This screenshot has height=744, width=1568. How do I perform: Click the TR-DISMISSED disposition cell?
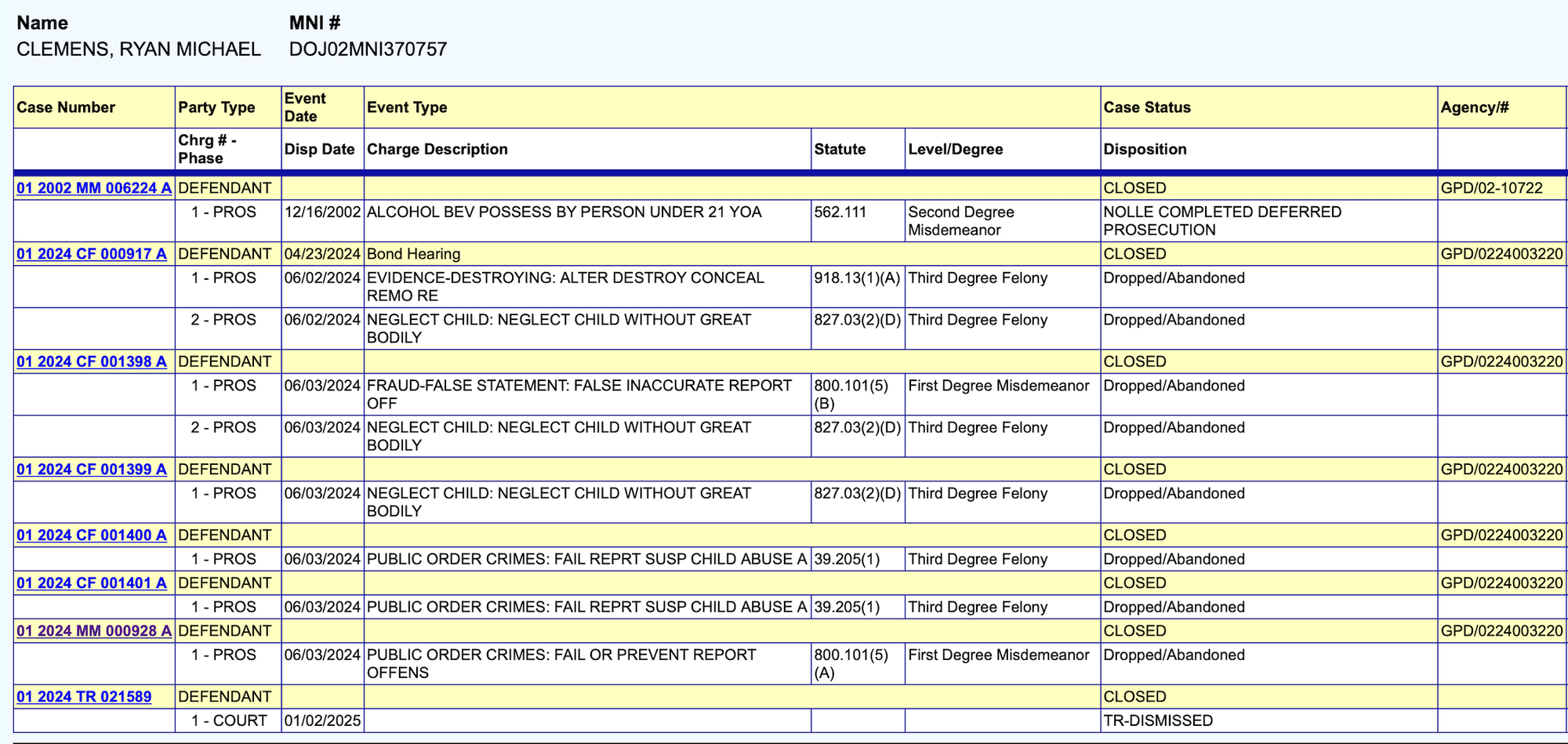[x=1157, y=720]
